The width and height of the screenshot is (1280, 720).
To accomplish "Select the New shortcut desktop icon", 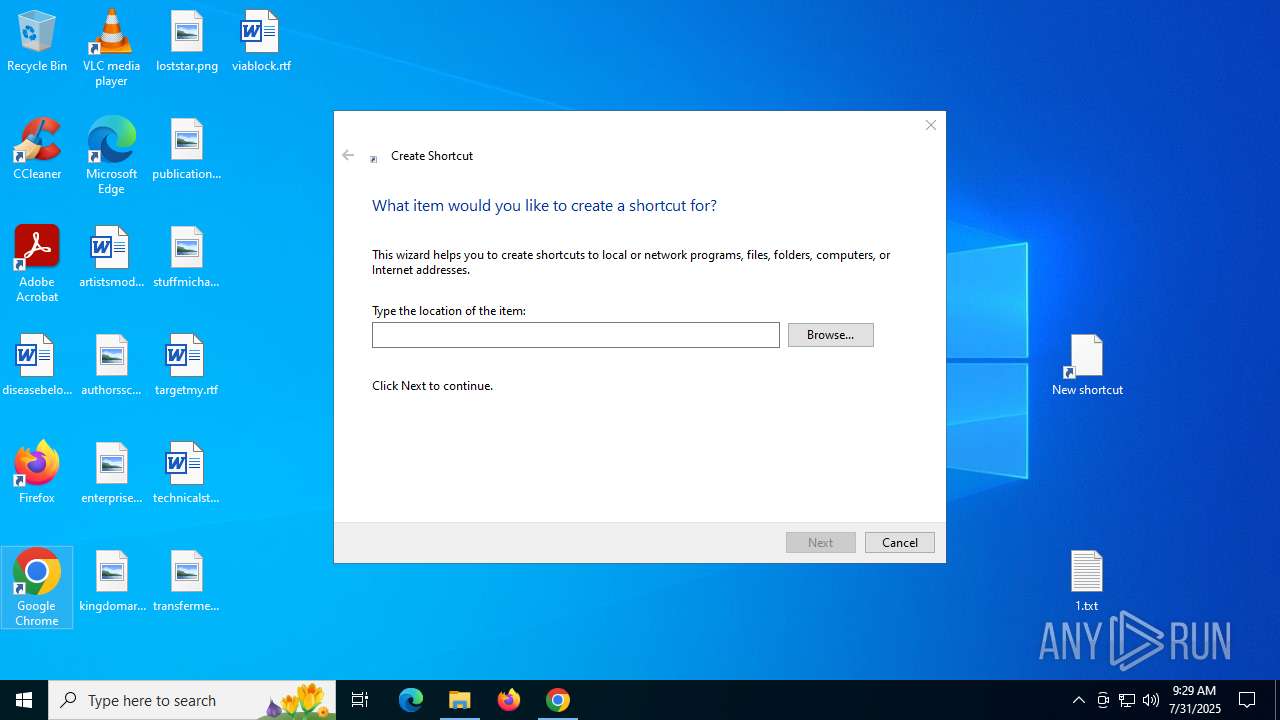I will point(1087,366).
